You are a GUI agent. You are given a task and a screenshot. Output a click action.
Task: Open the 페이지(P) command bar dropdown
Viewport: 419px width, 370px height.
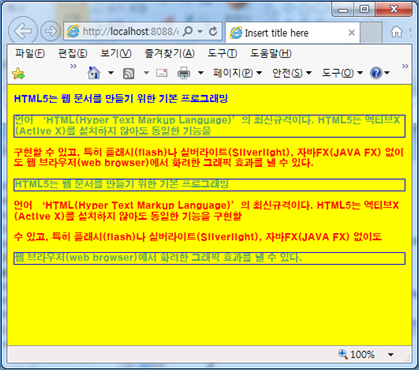[237, 73]
